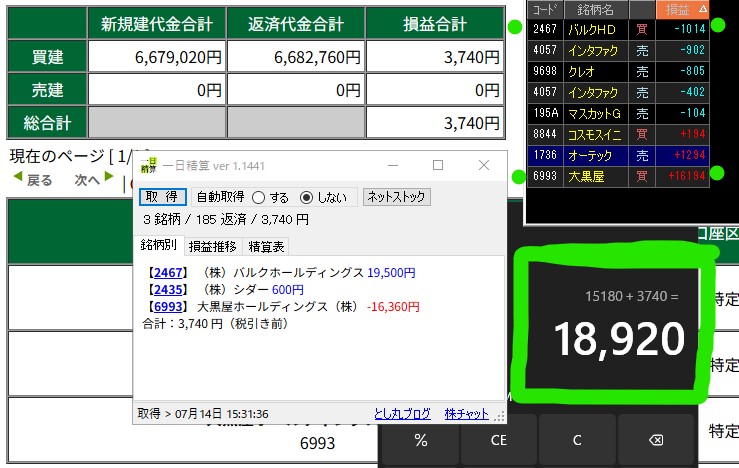Open stock code 6993 link
739x468 pixels.
coord(168,307)
